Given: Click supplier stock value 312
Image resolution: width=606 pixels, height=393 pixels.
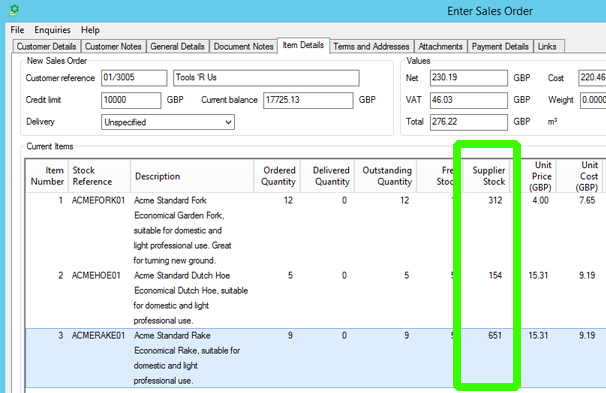Looking at the screenshot, I should coord(495,201).
